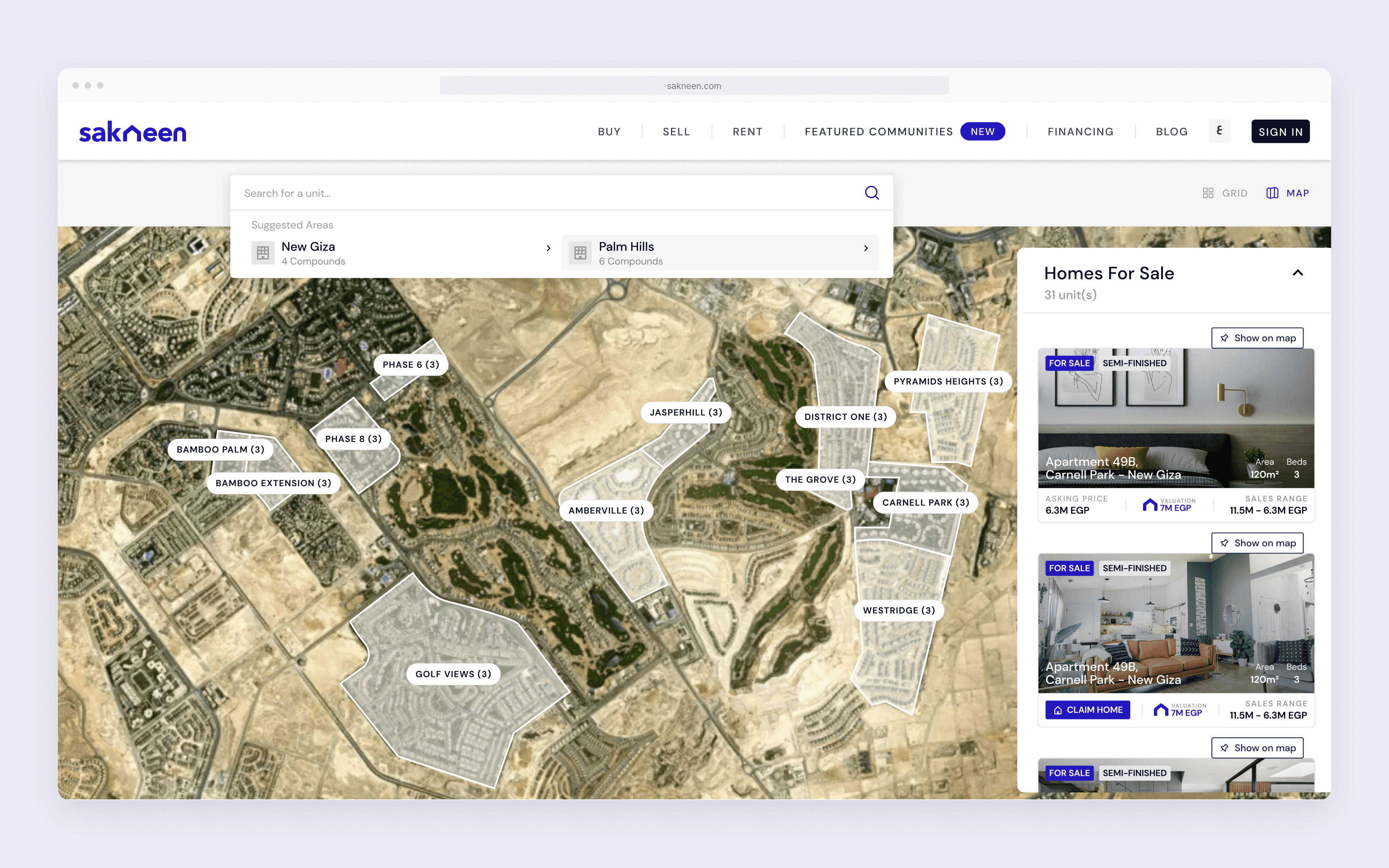
Task: Expand the Palm Hills suggested area
Action: pos(866,248)
